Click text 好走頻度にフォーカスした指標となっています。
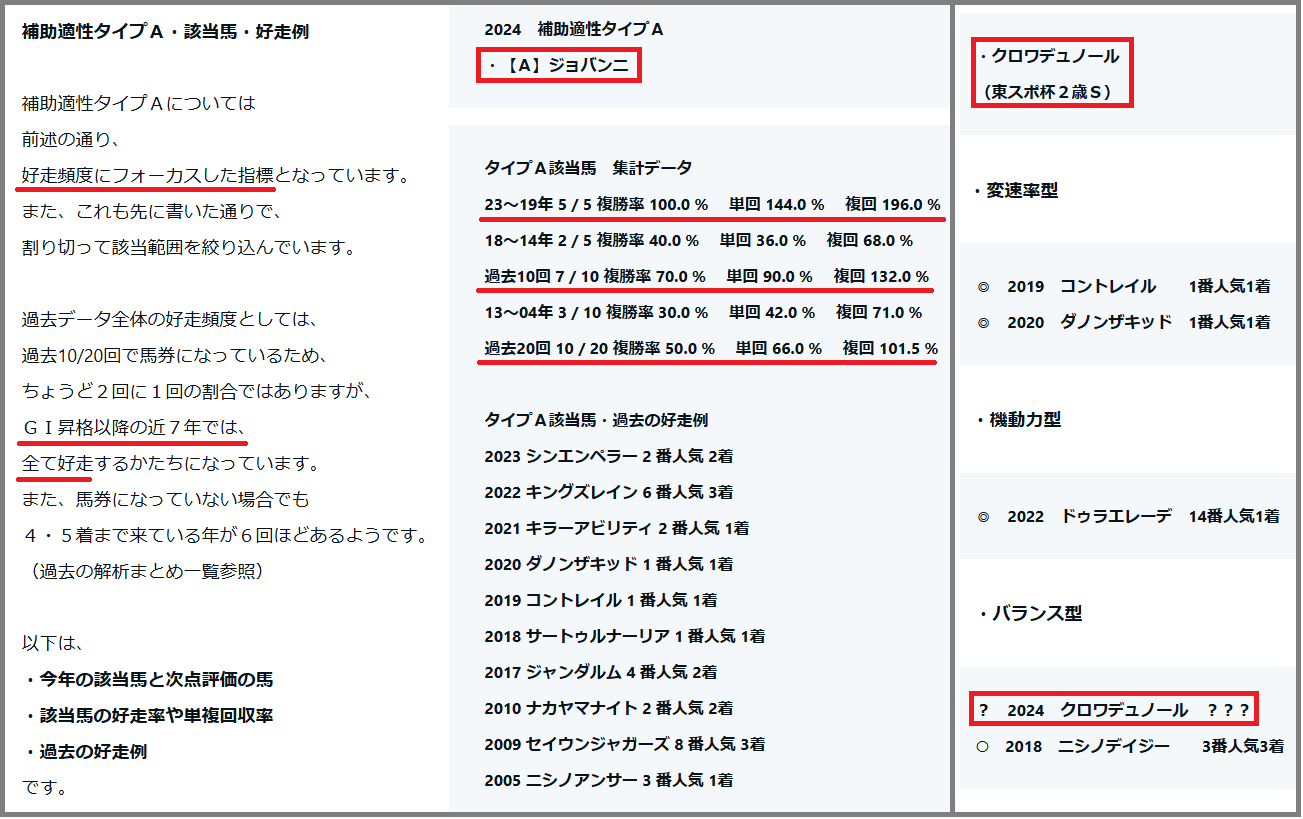The image size is (1303, 819). pyautogui.click(x=216, y=176)
